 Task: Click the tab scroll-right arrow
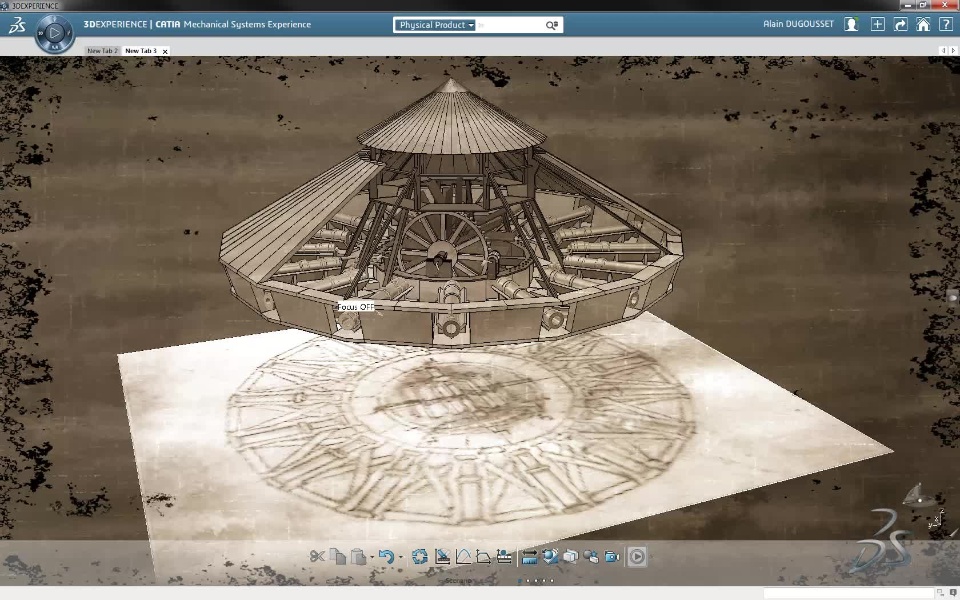point(953,50)
